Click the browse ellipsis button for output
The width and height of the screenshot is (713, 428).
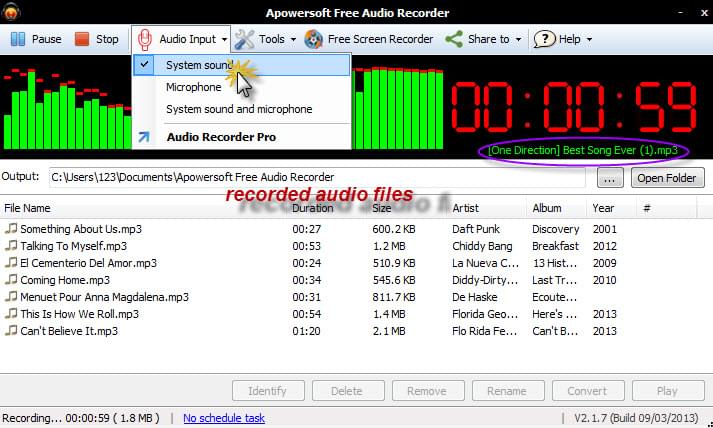[x=611, y=178]
